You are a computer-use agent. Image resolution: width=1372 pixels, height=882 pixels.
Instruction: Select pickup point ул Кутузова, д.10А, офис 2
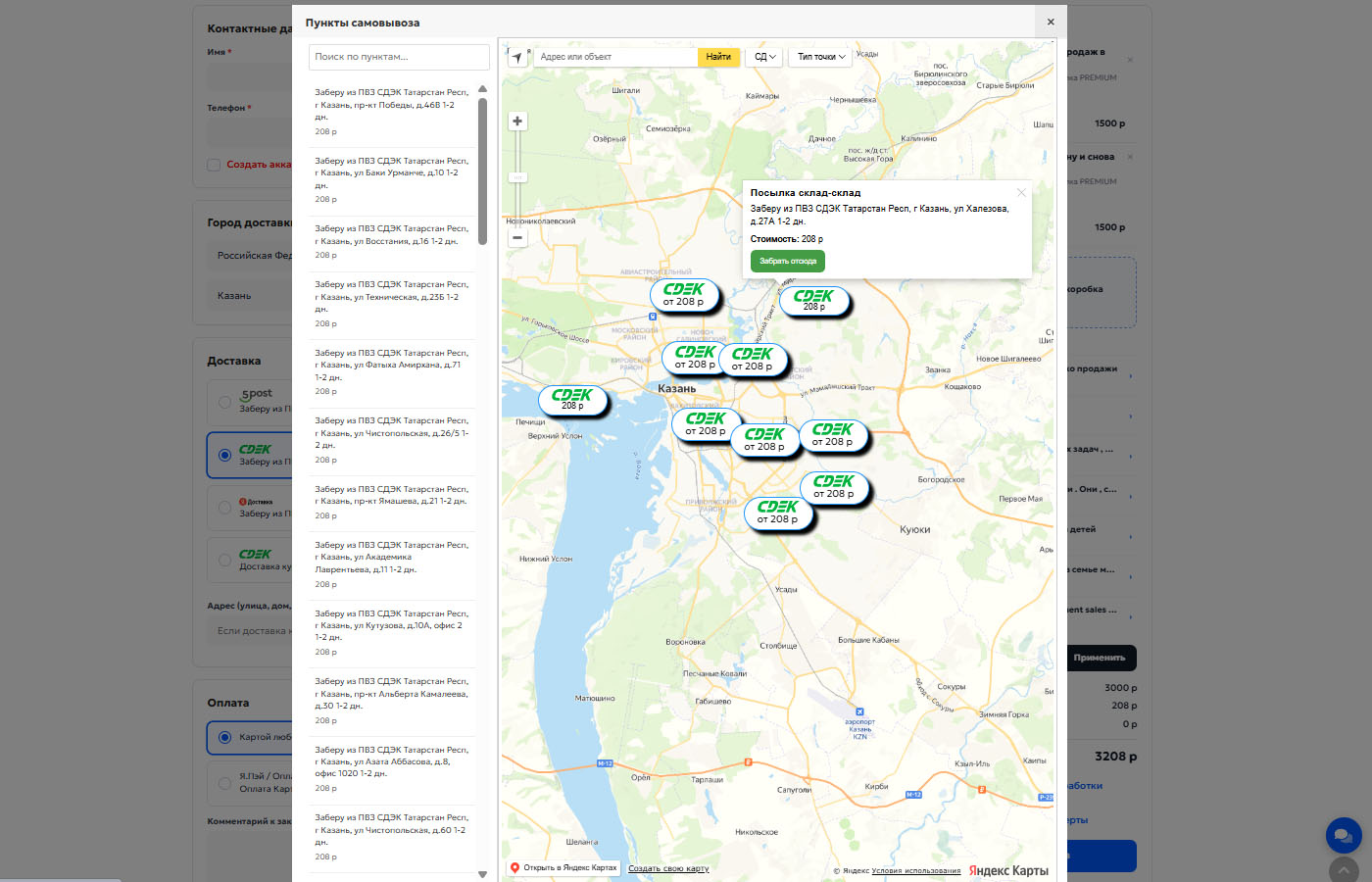click(392, 632)
